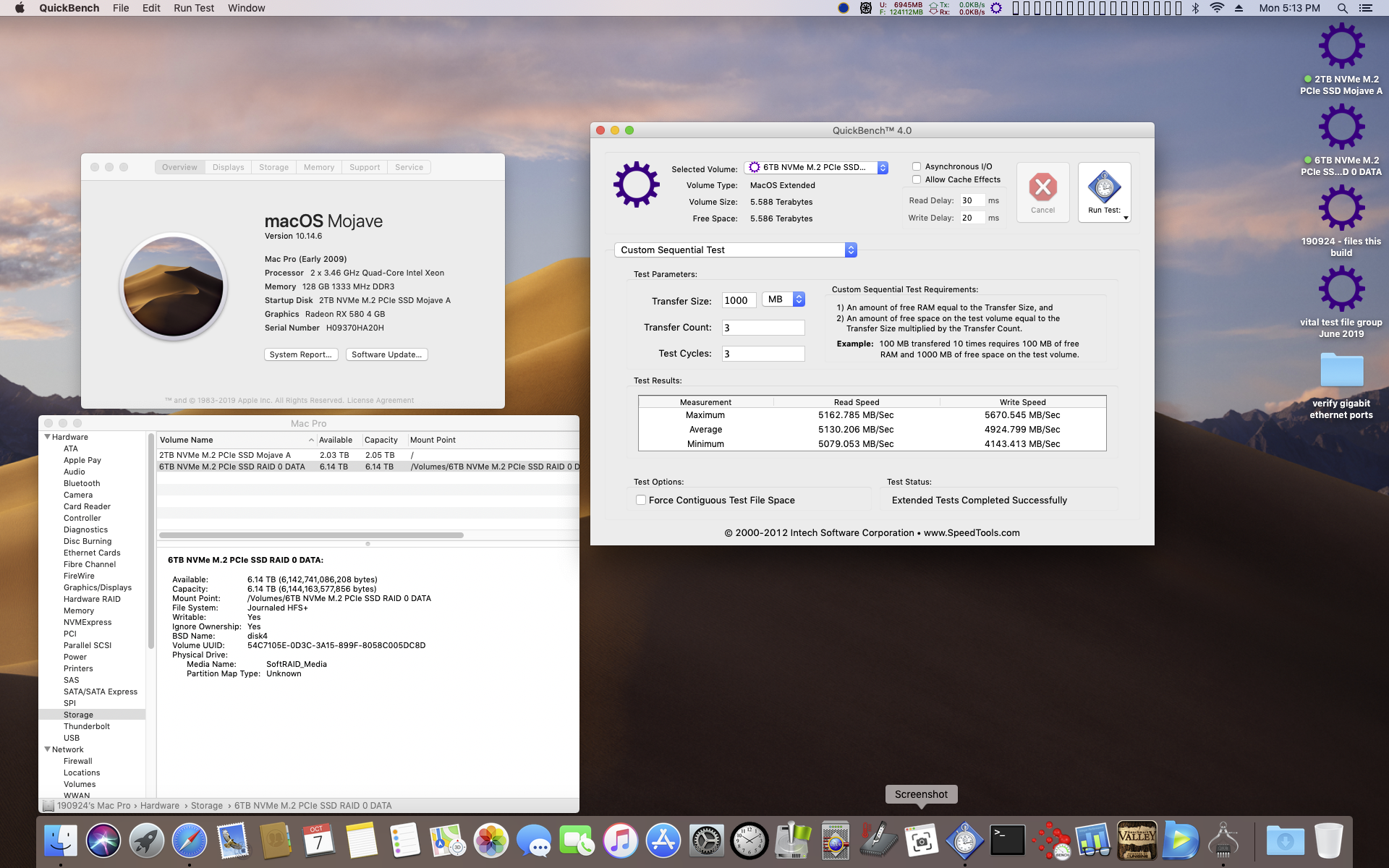1389x868 pixels.
Task: Check Force Contiguous Test File Space
Action: coord(641,500)
